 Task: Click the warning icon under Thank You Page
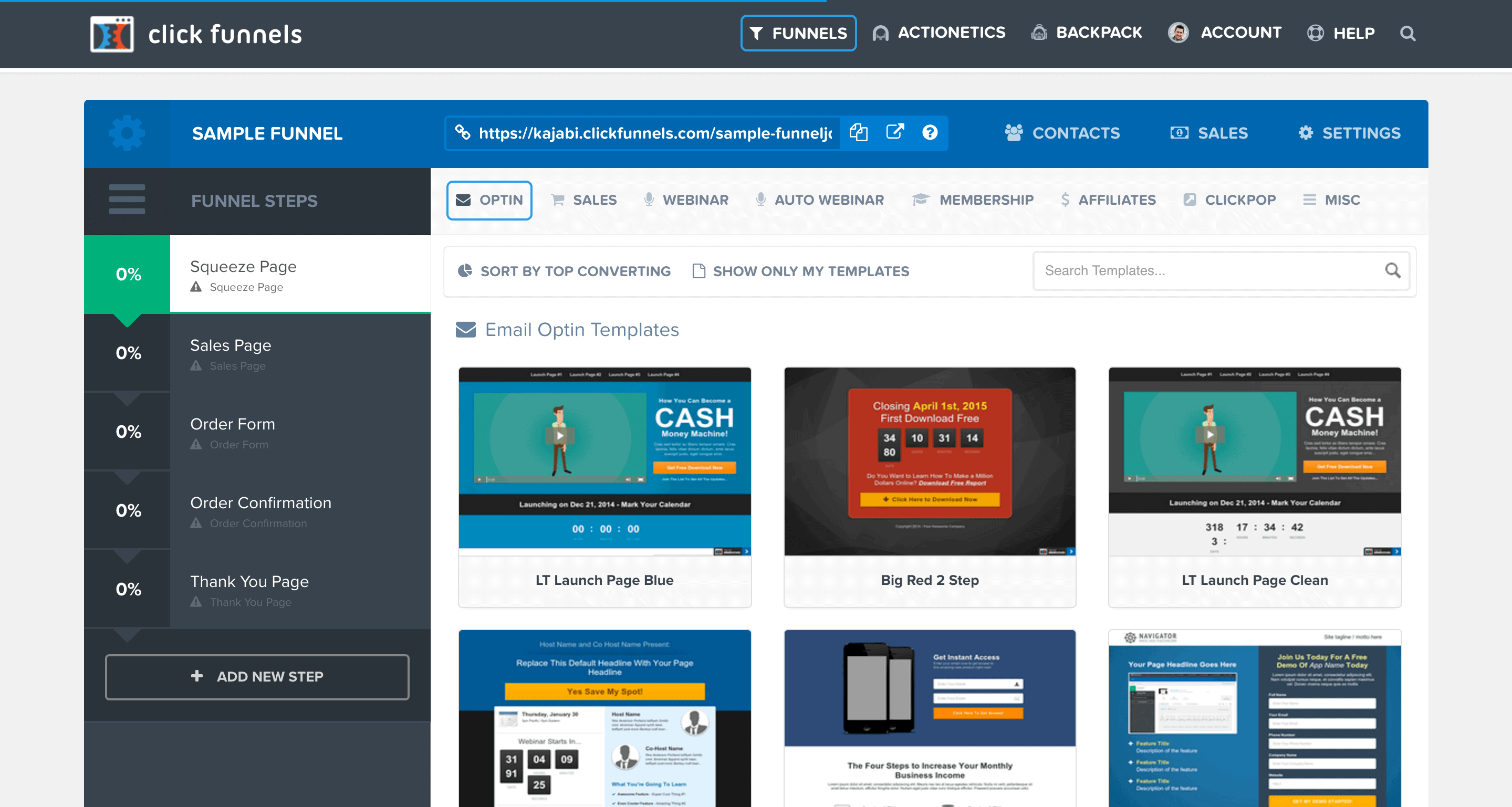coord(196,602)
